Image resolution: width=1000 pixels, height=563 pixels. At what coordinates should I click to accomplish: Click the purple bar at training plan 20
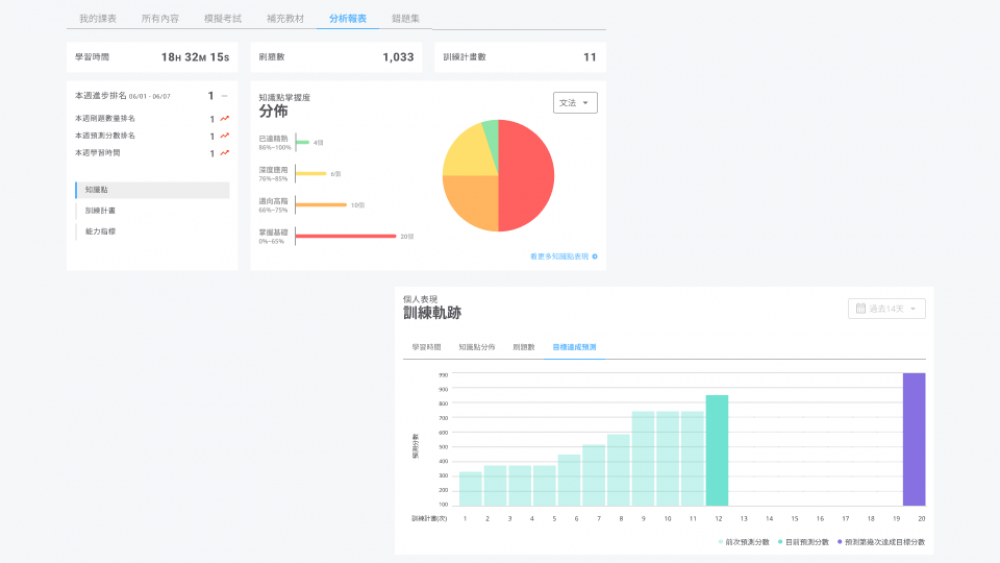(x=914, y=440)
